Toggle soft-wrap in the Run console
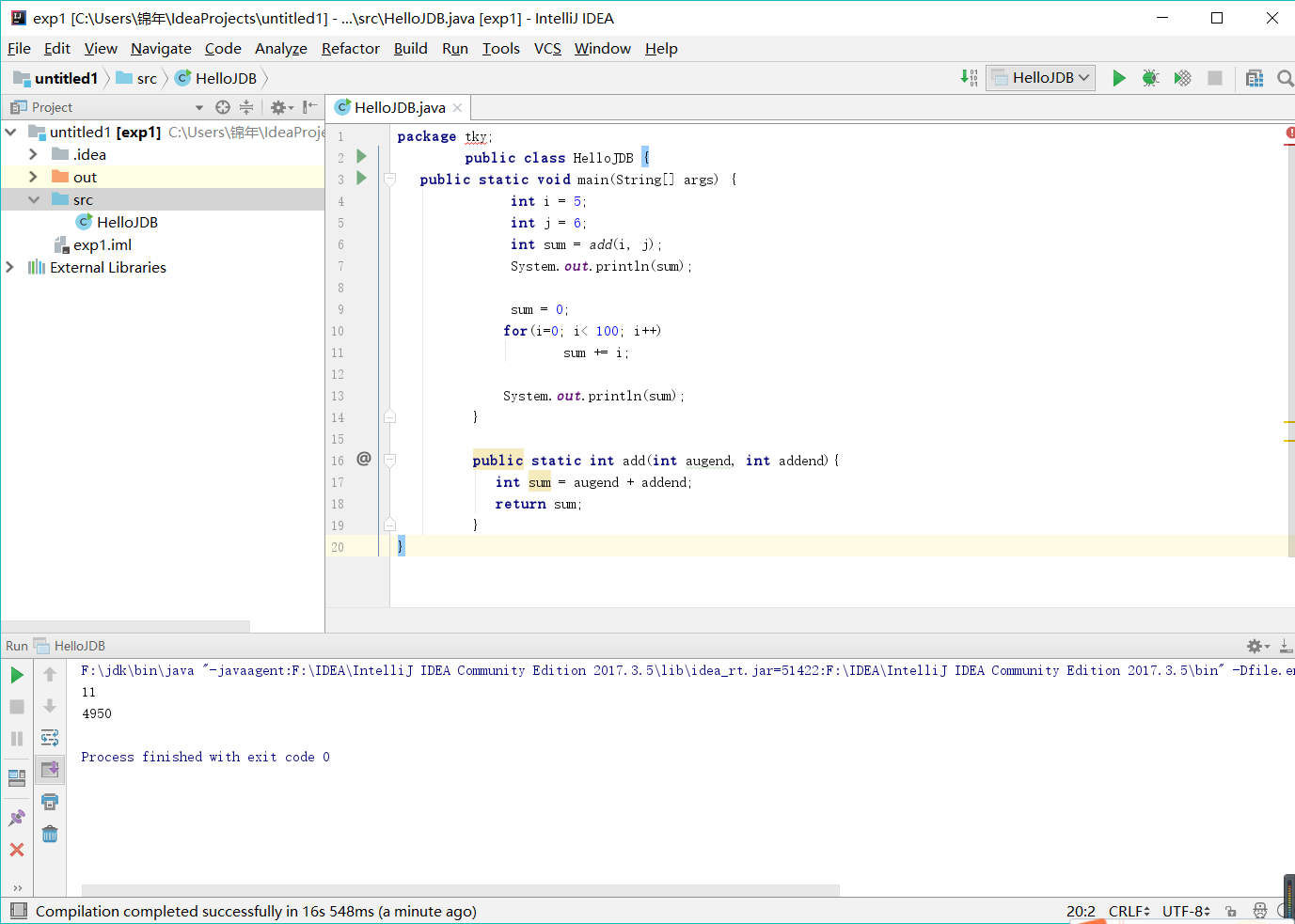1295x924 pixels. [50, 738]
